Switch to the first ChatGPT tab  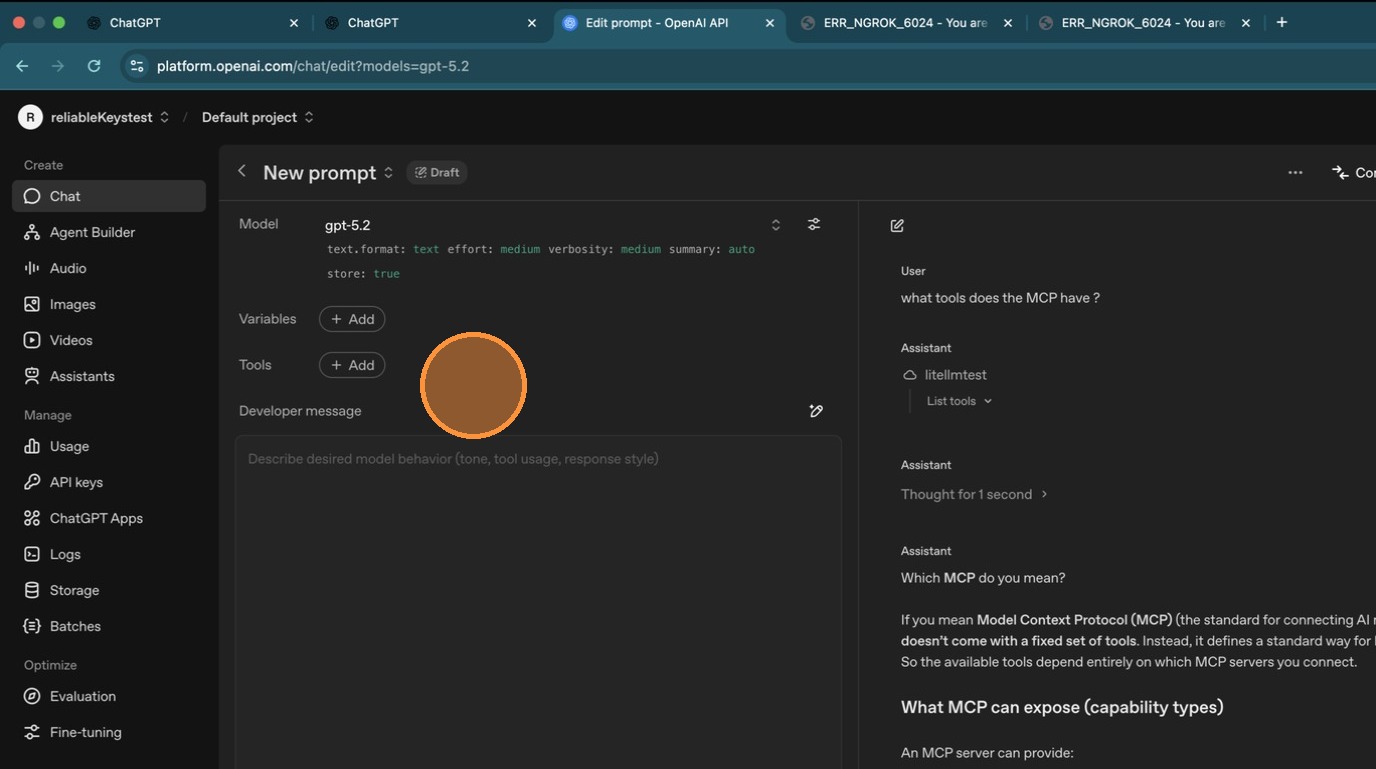pyautogui.click(x=193, y=22)
